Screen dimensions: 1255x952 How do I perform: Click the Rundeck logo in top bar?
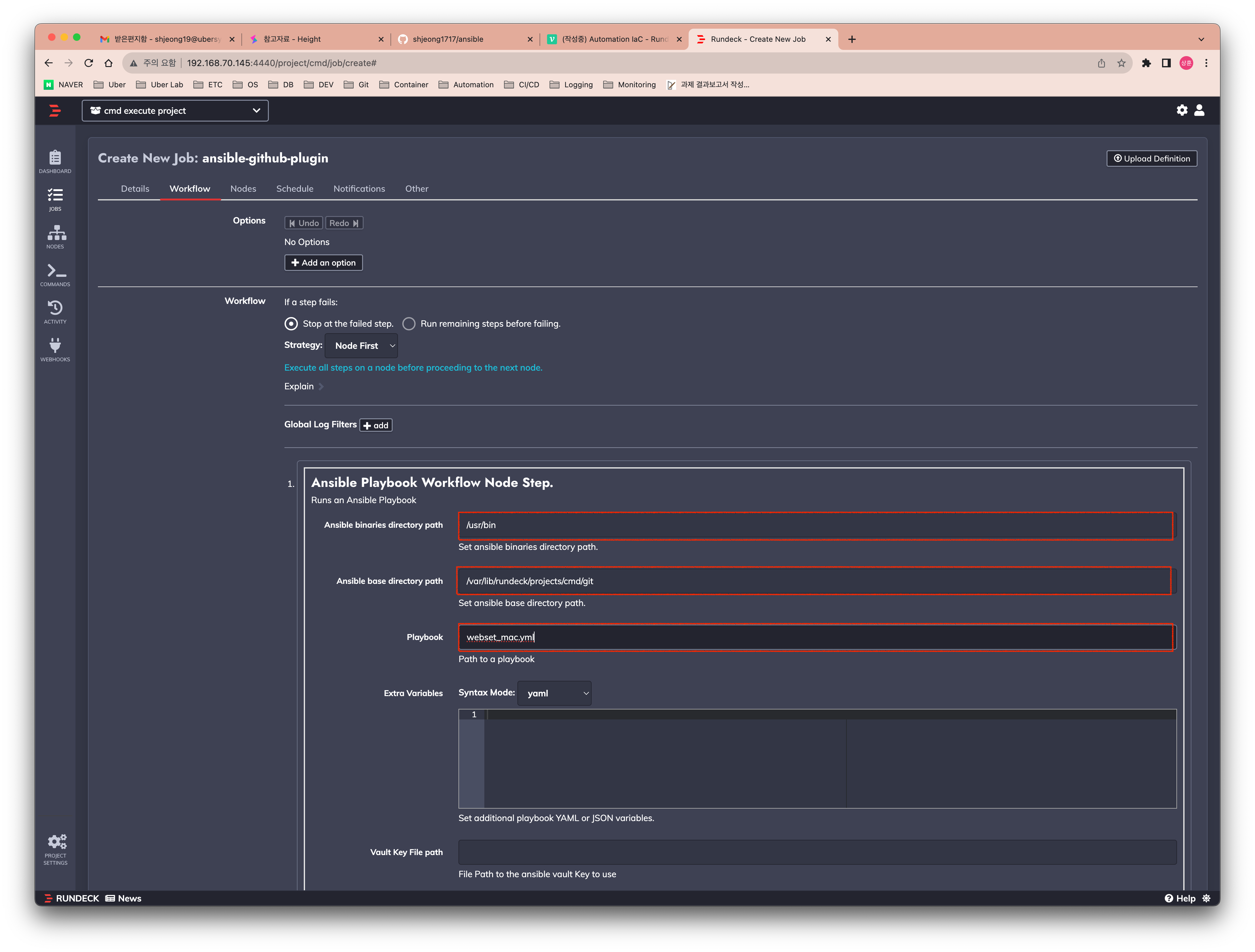tap(55, 111)
